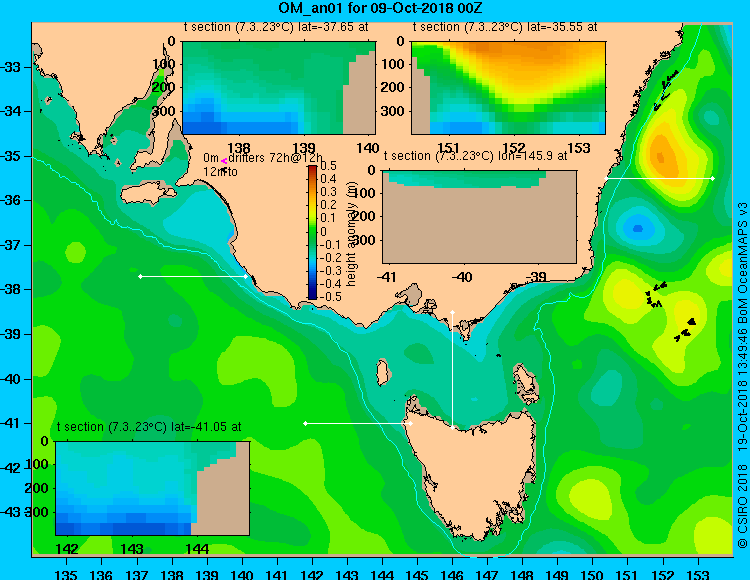Click the -39 latitude axis label
Screen dimensions: 750x580
click(x=11, y=334)
